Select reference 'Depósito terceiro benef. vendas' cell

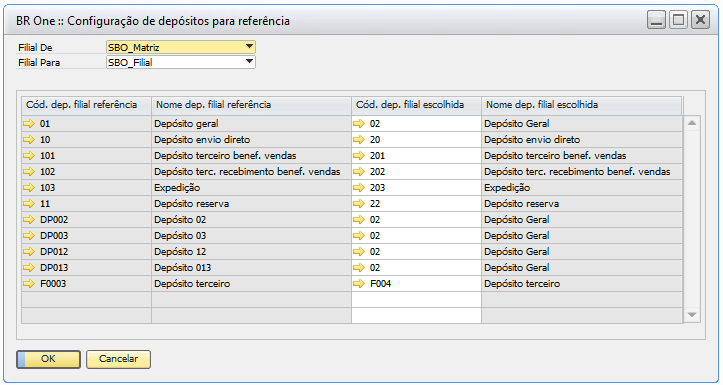point(251,156)
